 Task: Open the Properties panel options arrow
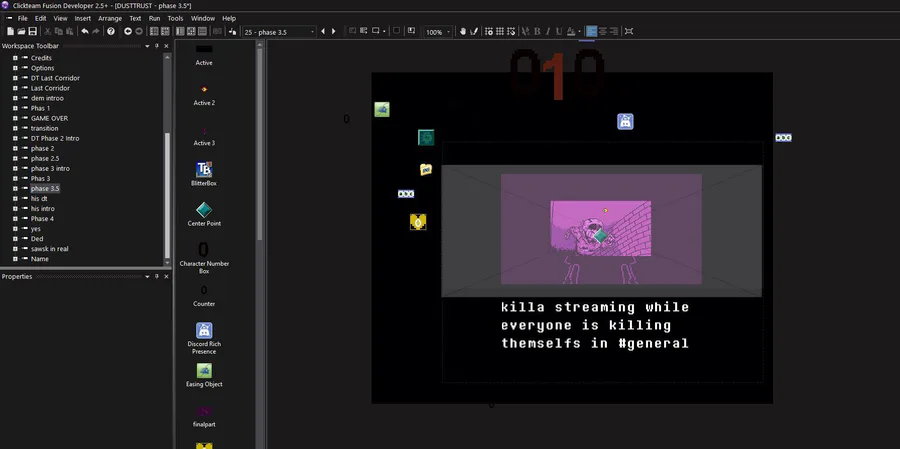(147, 276)
